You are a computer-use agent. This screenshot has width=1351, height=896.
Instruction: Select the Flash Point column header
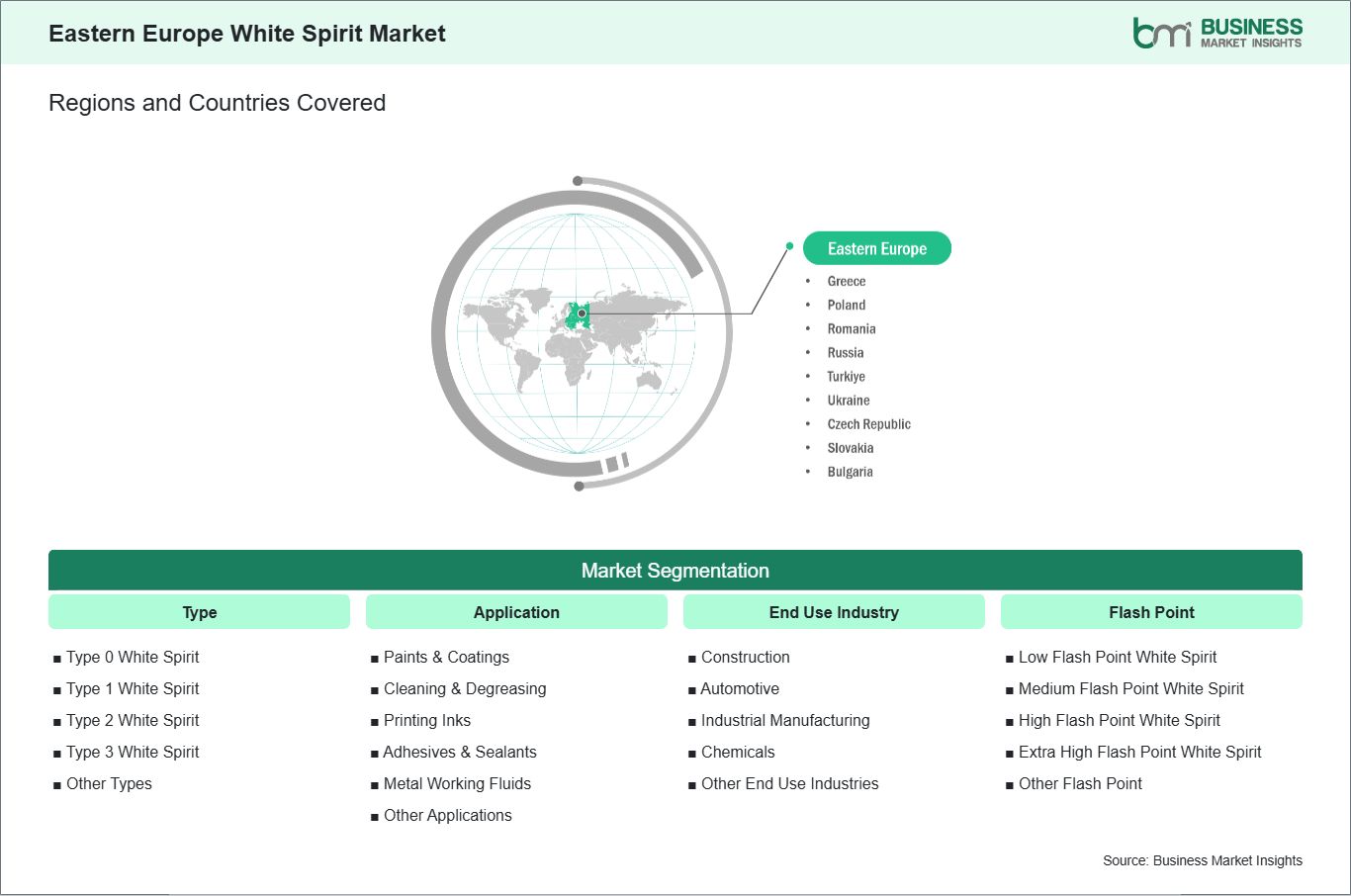pyautogui.click(x=1151, y=612)
